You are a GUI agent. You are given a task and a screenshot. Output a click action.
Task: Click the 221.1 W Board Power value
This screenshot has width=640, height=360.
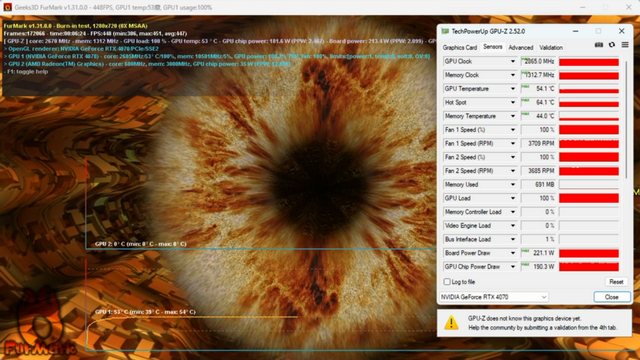538,253
